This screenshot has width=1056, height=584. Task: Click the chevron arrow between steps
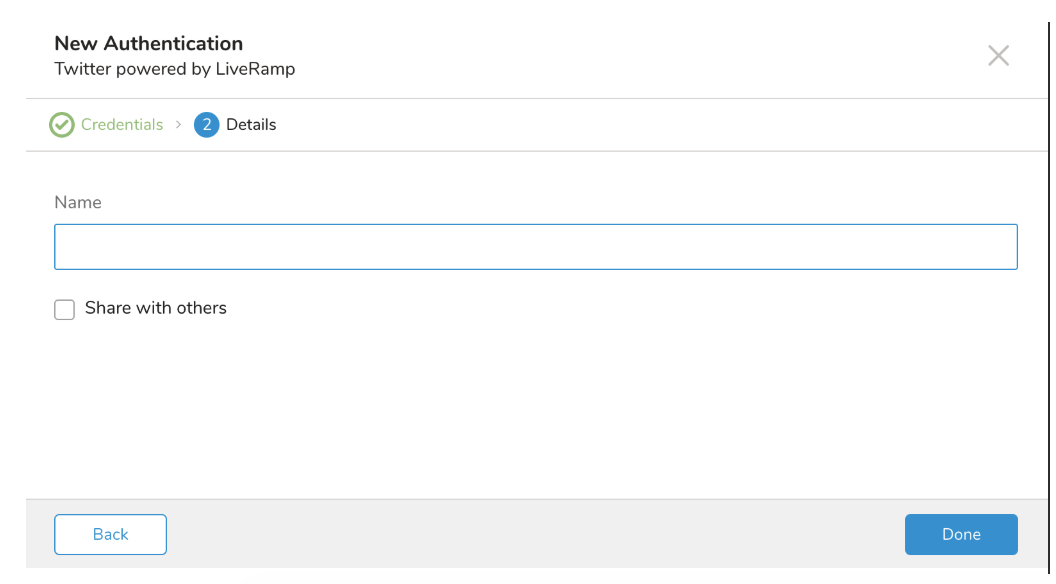tap(179, 125)
